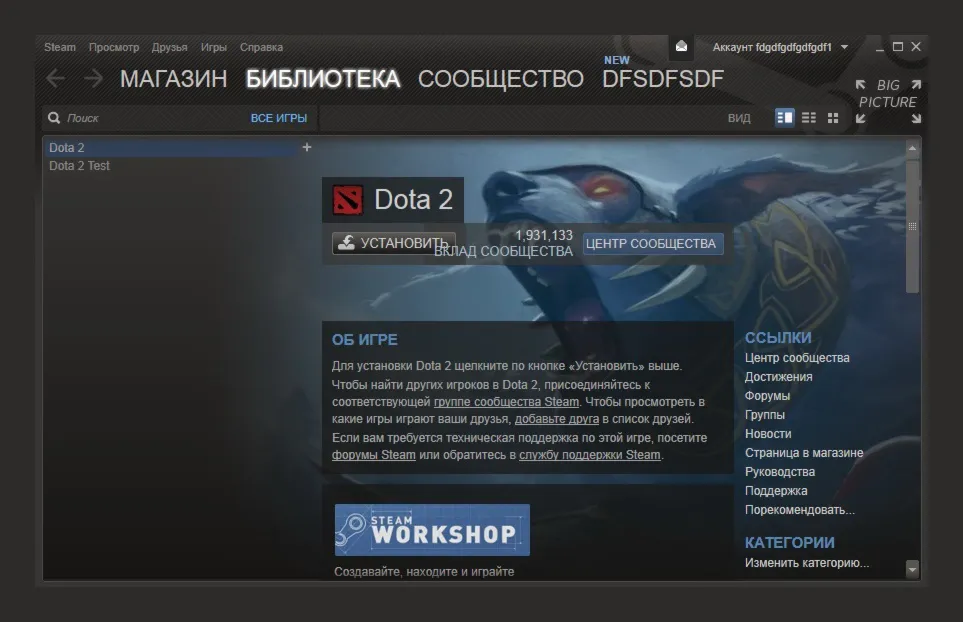Switch to grid view mode icon
Image resolution: width=963 pixels, height=622 pixels.
pyautogui.click(x=833, y=117)
